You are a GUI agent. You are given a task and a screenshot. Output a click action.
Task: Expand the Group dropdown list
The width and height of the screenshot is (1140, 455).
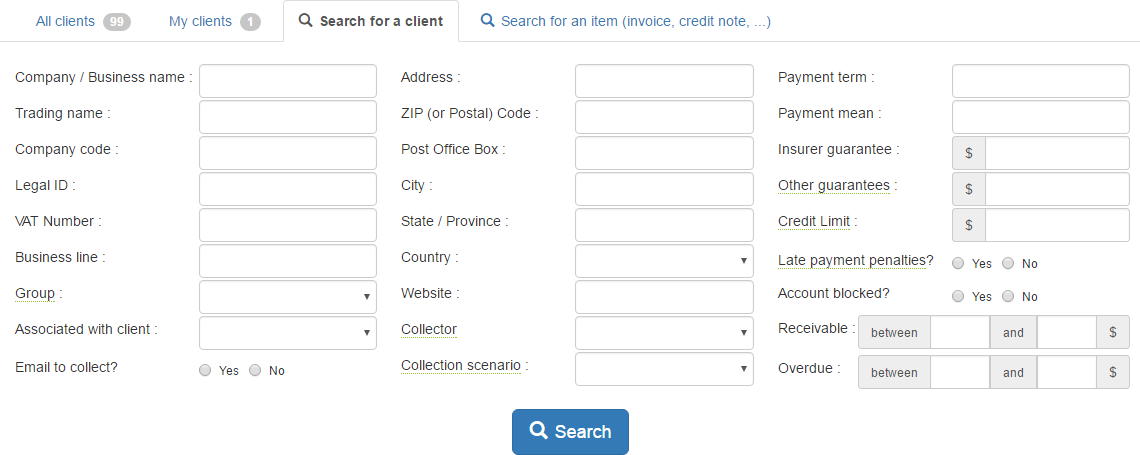tap(288, 297)
